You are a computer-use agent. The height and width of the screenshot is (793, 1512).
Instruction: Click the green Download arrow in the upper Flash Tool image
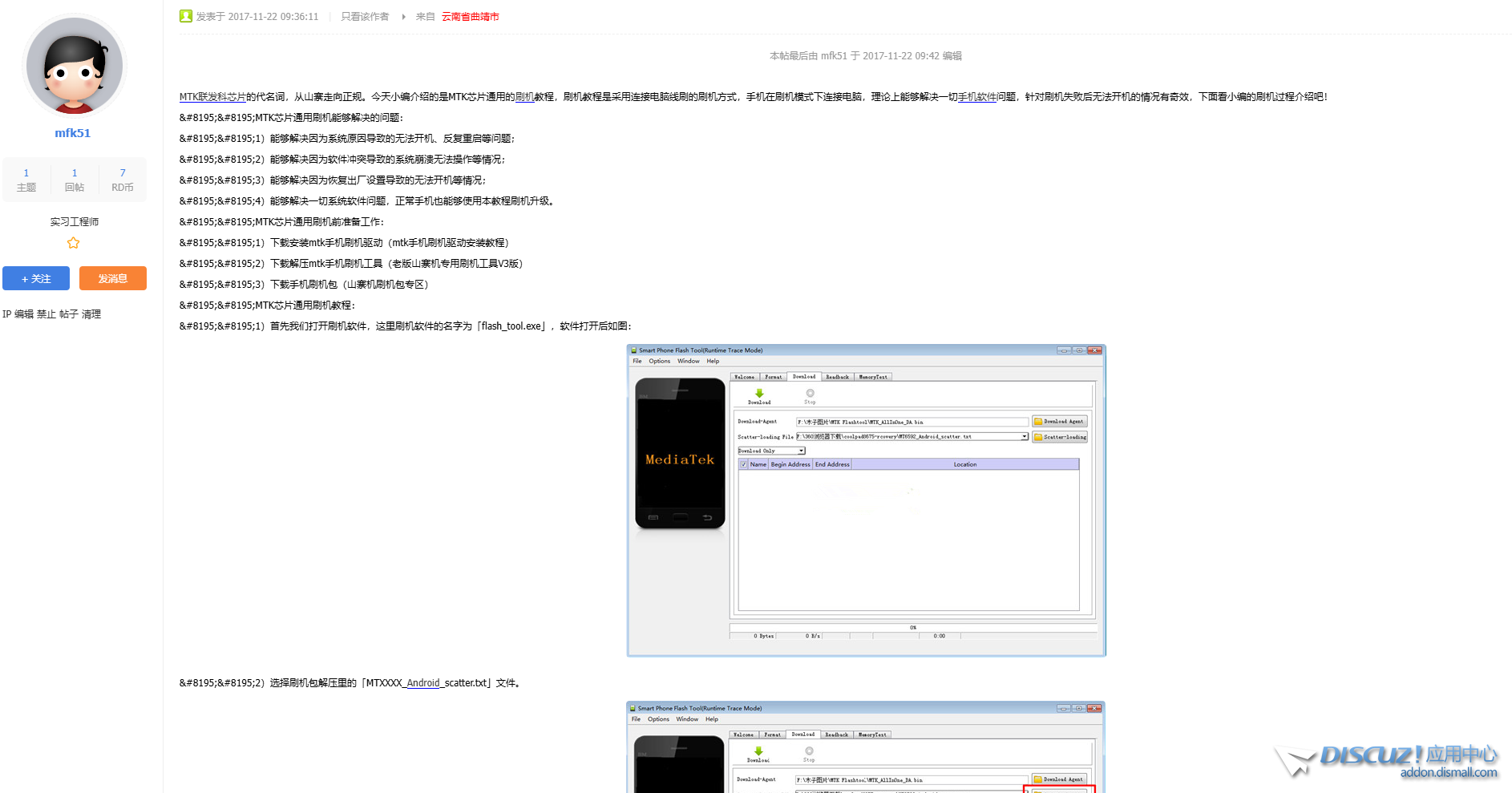pyautogui.click(x=759, y=394)
